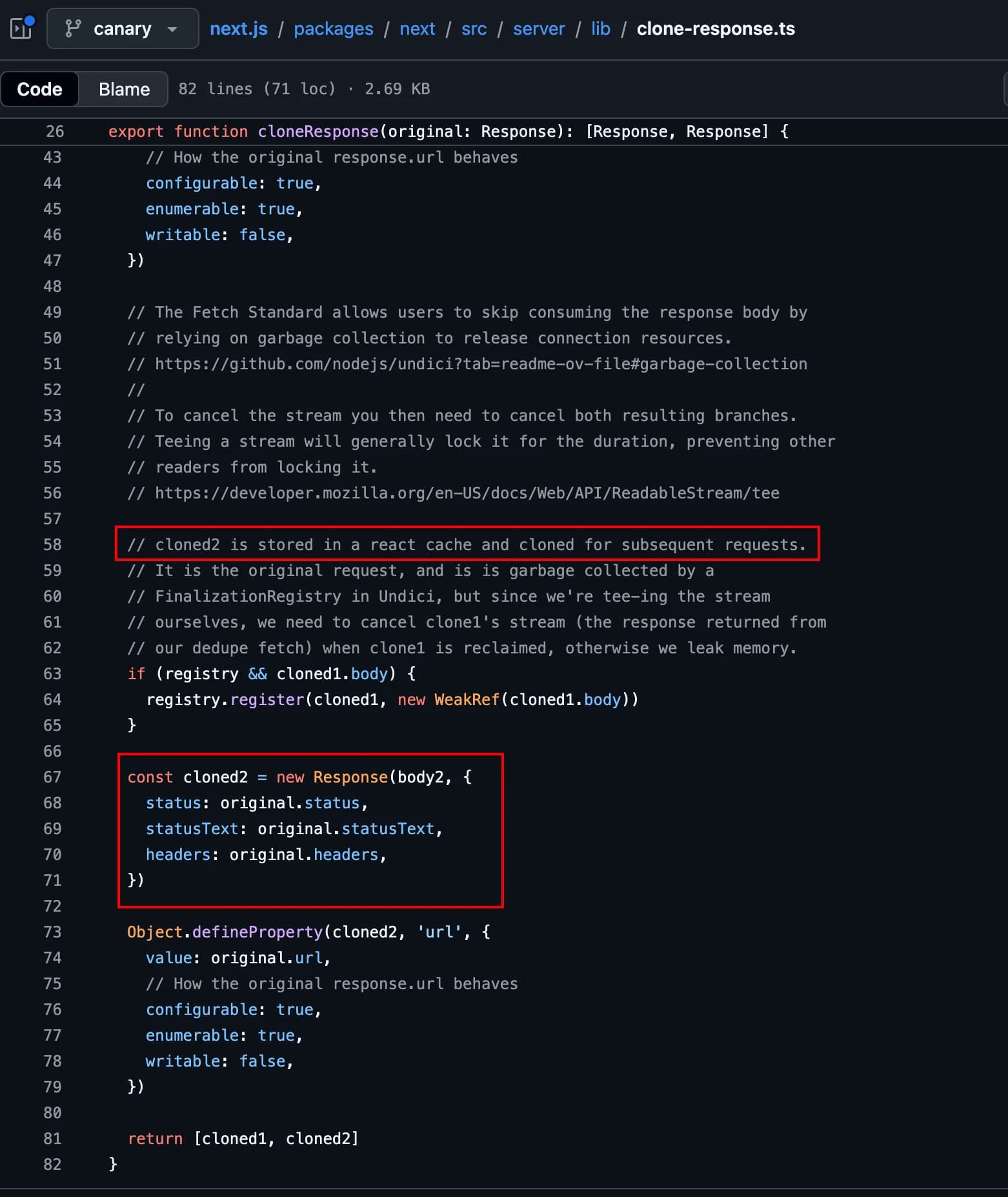Select line number 58
This screenshot has width=1008, height=1197.
[52, 545]
